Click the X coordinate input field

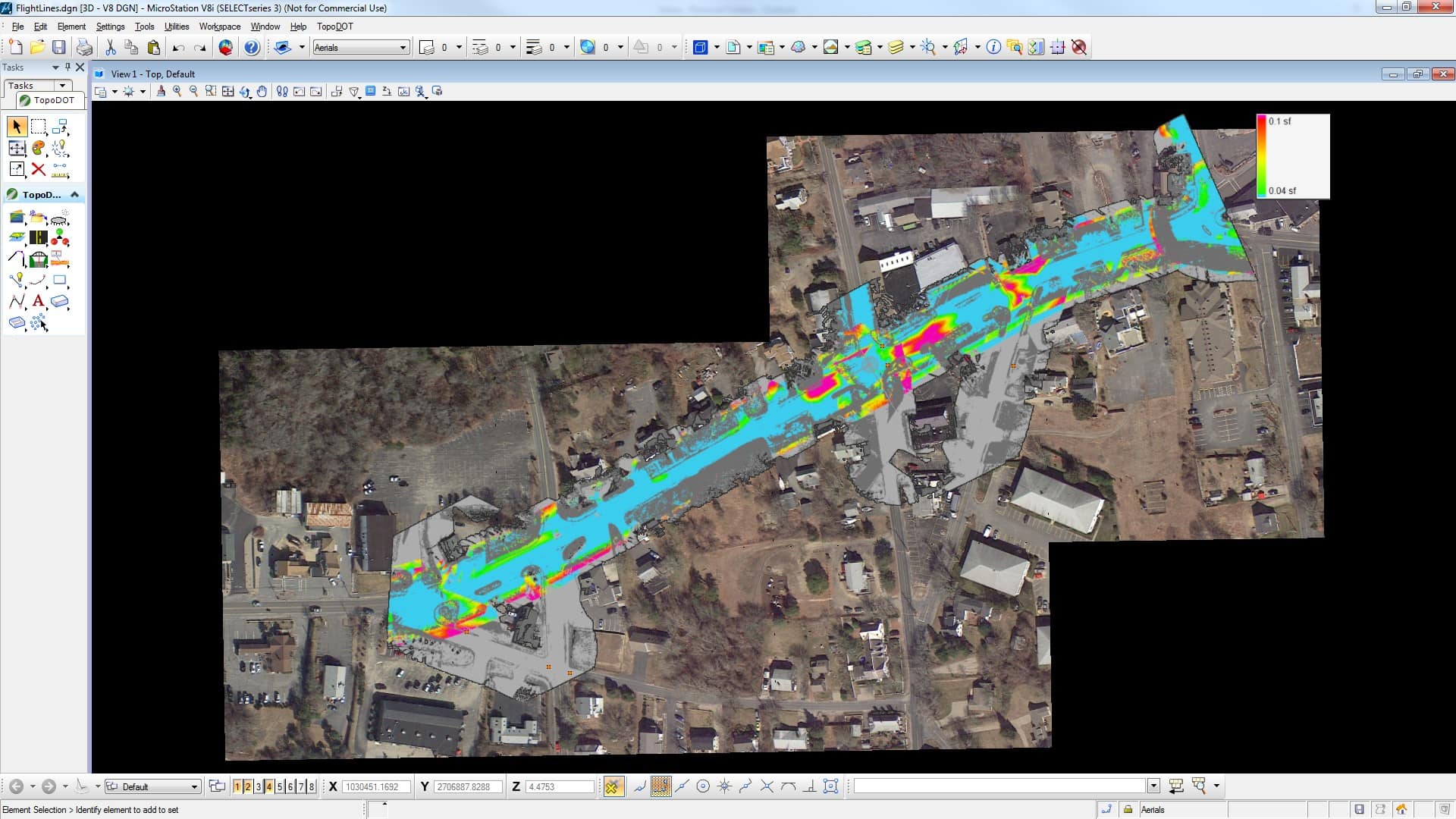point(375,786)
